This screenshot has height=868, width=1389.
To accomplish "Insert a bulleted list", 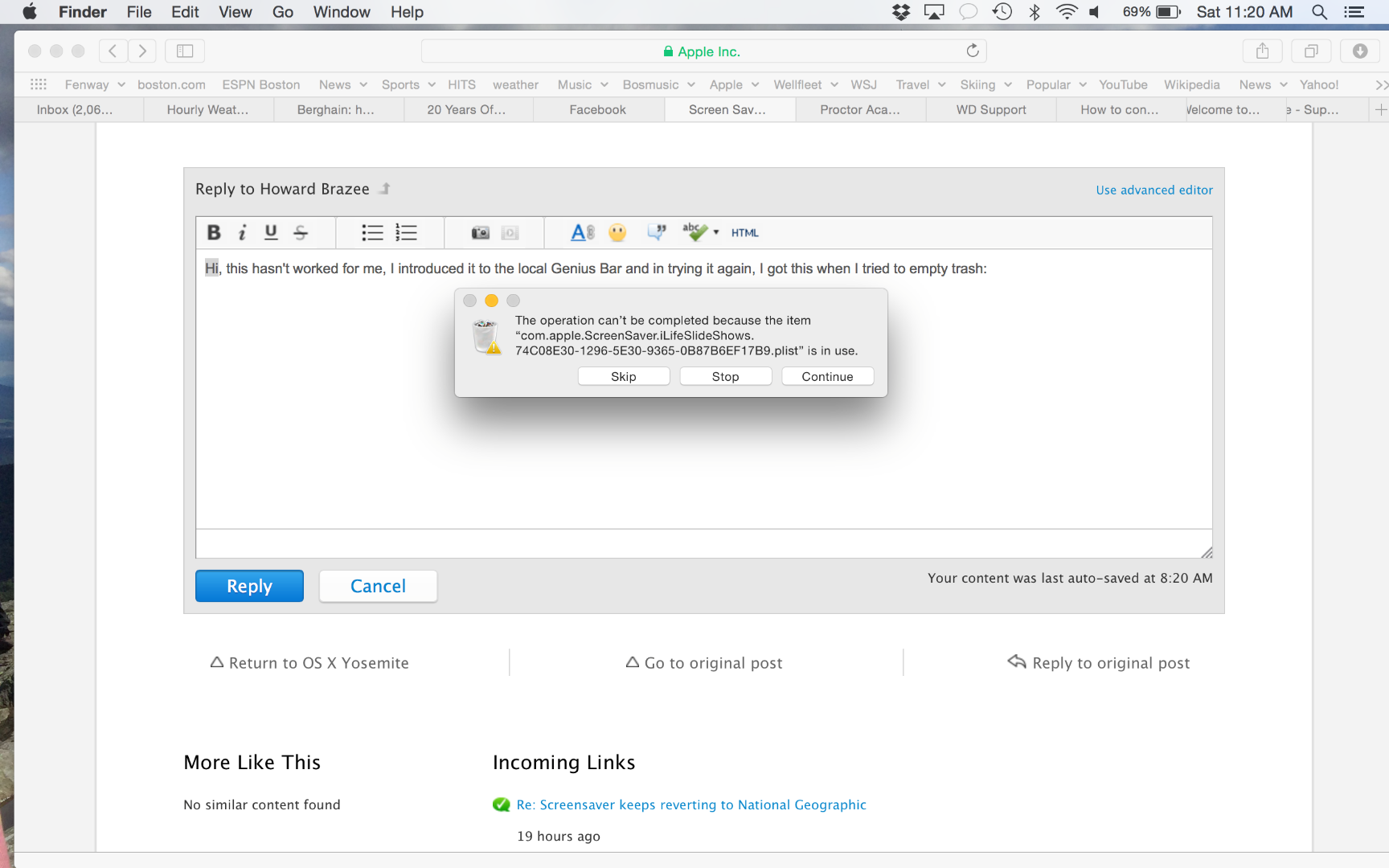I will 372,232.
